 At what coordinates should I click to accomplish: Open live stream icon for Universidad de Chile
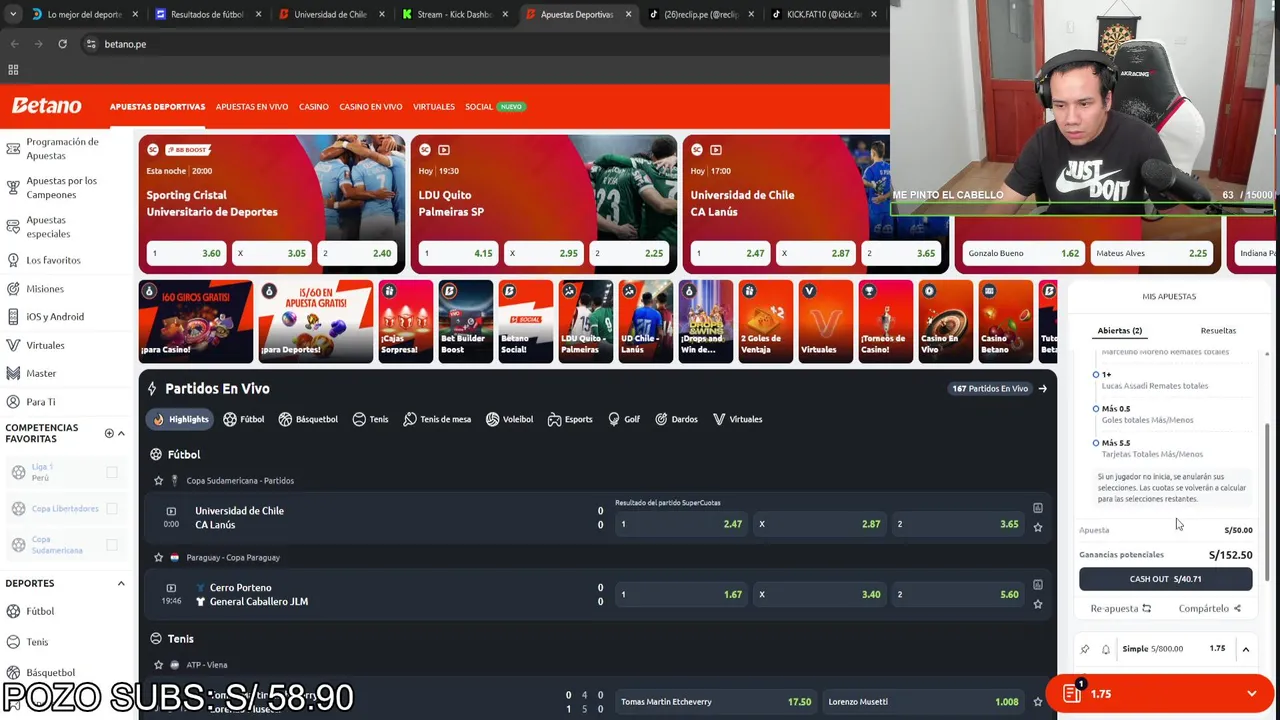pos(171,511)
